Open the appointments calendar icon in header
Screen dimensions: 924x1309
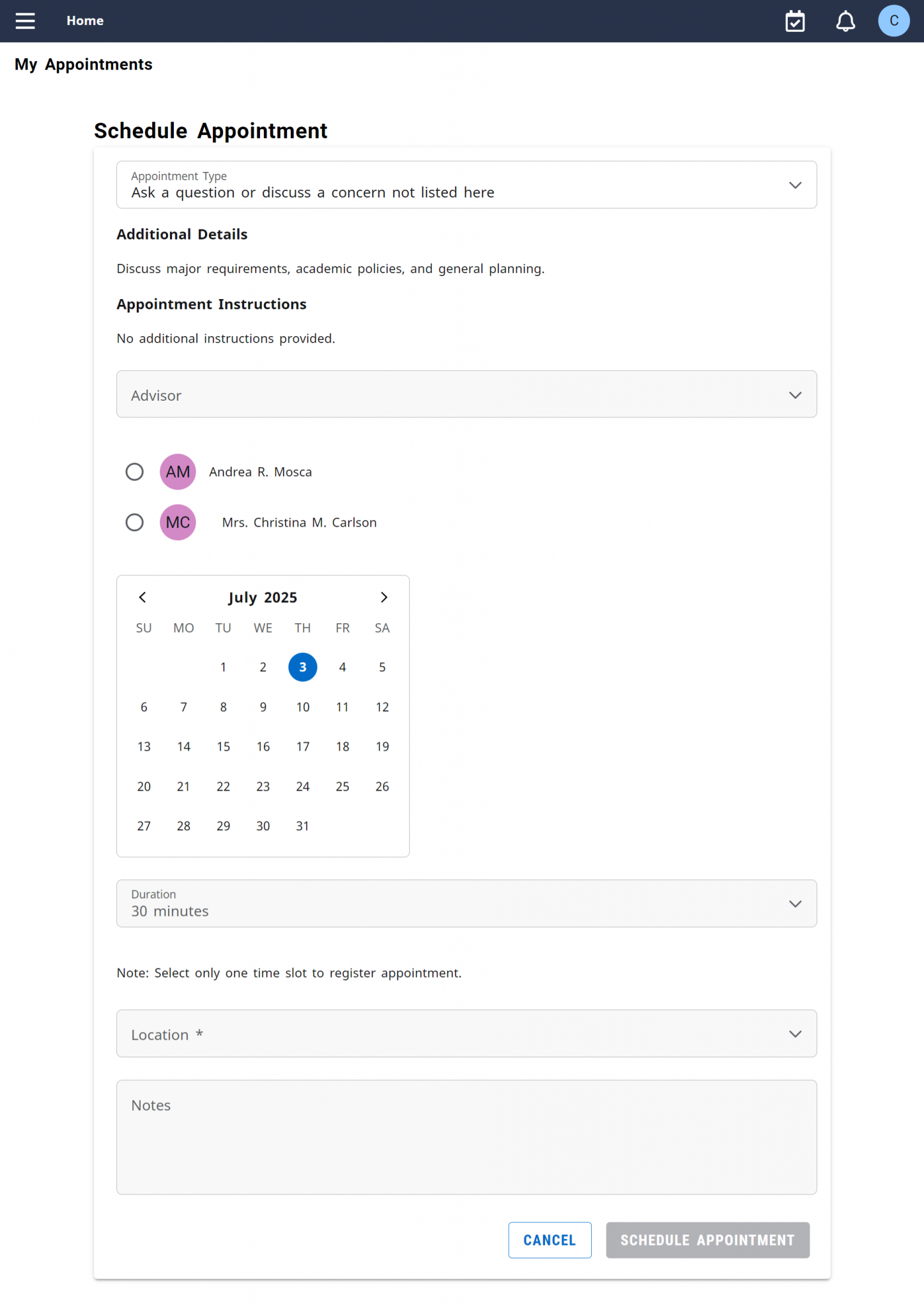(795, 20)
